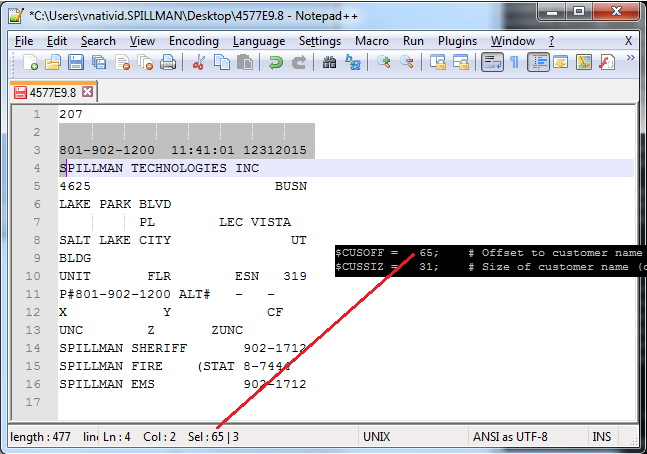647x454 pixels.
Task: Zoom in with the magnifier plus icon
Action: click(x=384, y=62)
